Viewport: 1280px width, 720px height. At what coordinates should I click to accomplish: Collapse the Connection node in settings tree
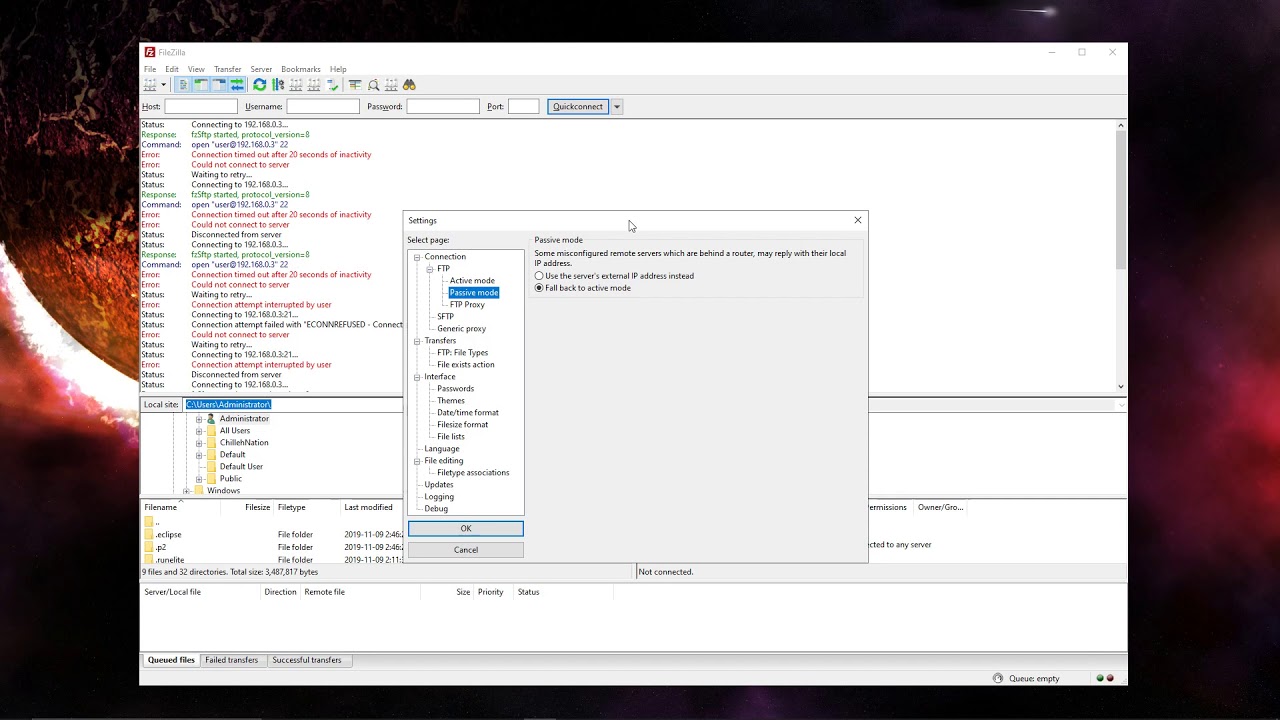point(417,257)
